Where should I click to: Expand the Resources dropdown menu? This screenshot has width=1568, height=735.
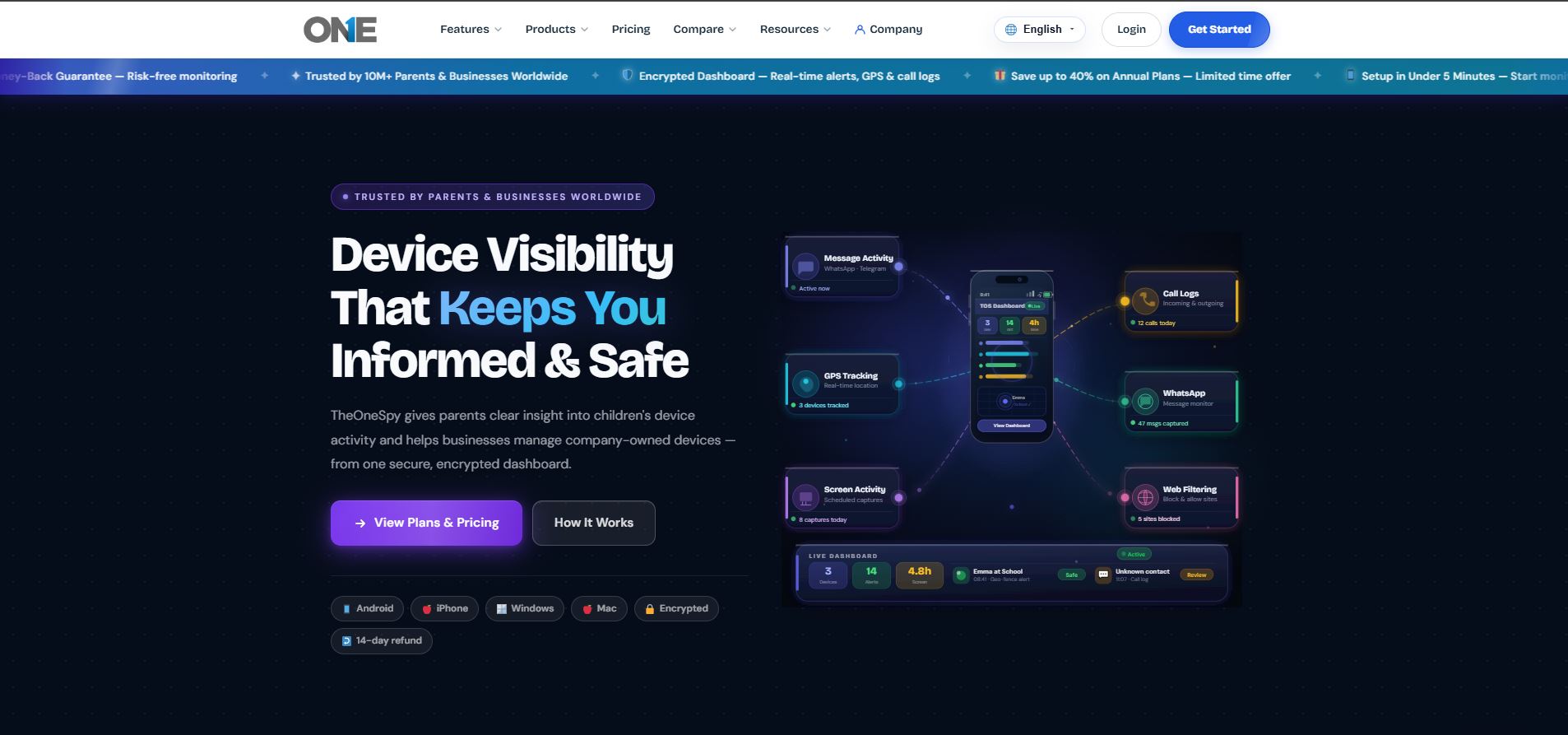(795, 30)
